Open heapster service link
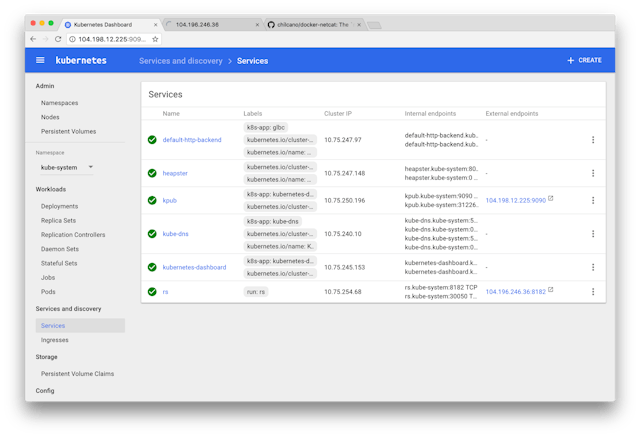 tap(175, 173)
